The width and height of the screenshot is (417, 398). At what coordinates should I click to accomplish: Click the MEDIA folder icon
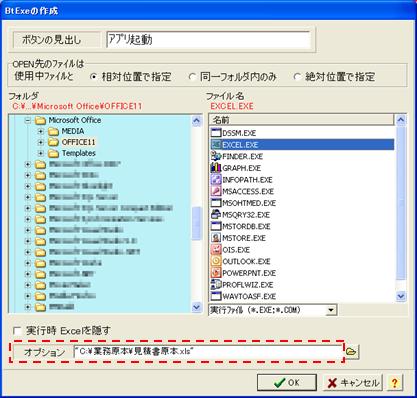pyautogui.click(x=53, y=131)
